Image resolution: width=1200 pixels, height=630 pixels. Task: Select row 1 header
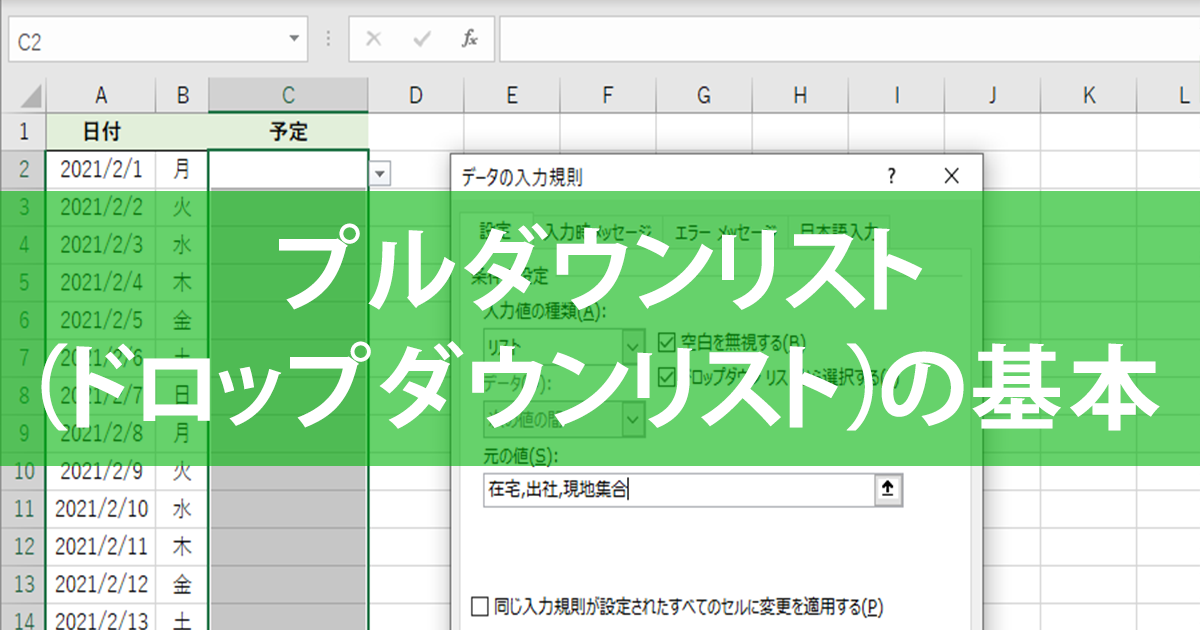pyautogui.click(x=23, y=131)
